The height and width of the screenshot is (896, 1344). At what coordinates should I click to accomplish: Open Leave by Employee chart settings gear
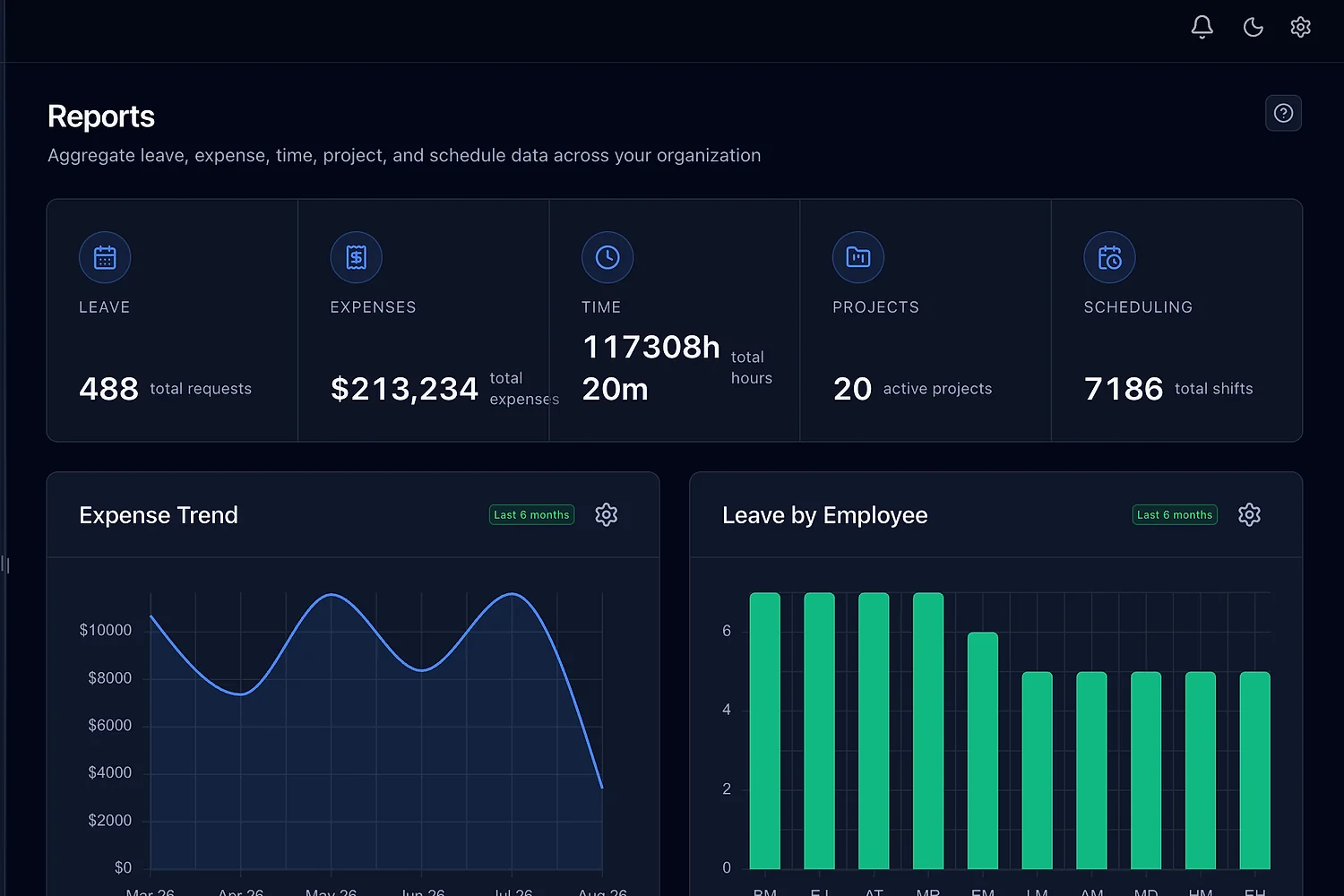[1249, 514]
